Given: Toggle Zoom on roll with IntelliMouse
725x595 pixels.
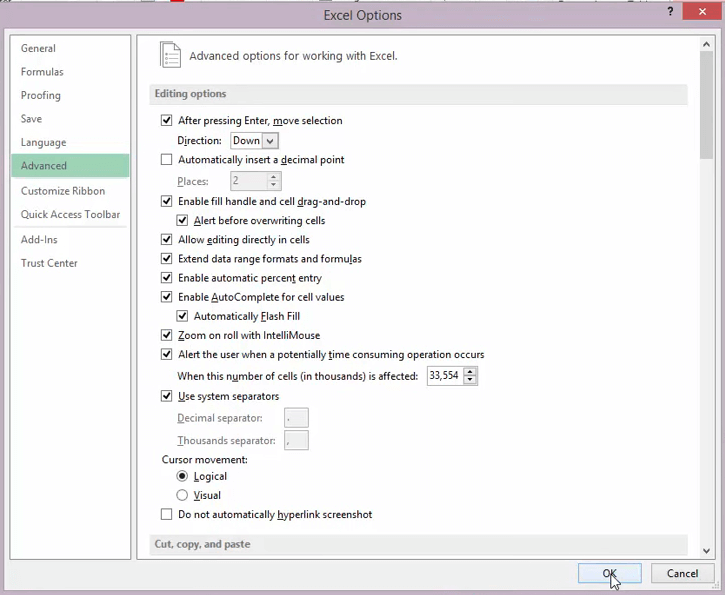Looking at the screenshot, I should pyautogui.click(x=166, y=335).
